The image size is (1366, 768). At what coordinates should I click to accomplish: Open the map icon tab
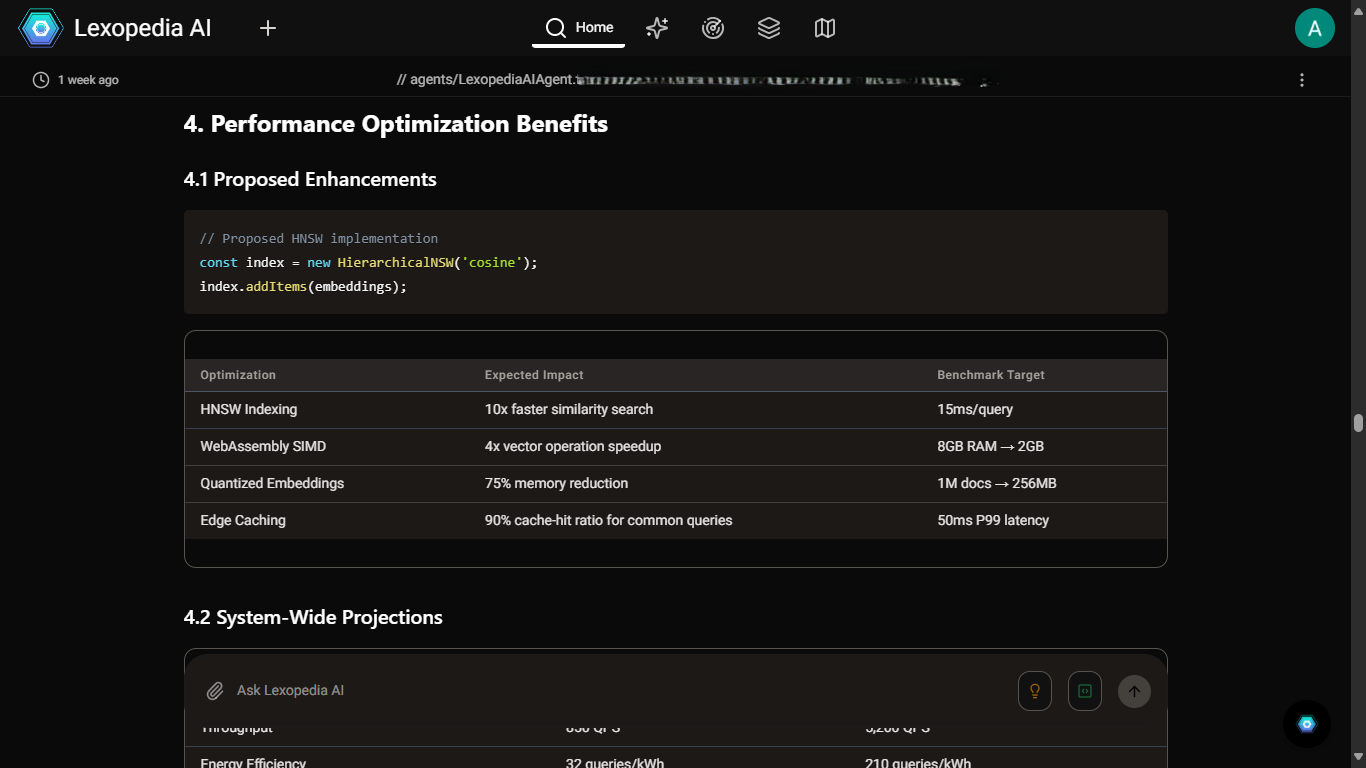(825, 28)
